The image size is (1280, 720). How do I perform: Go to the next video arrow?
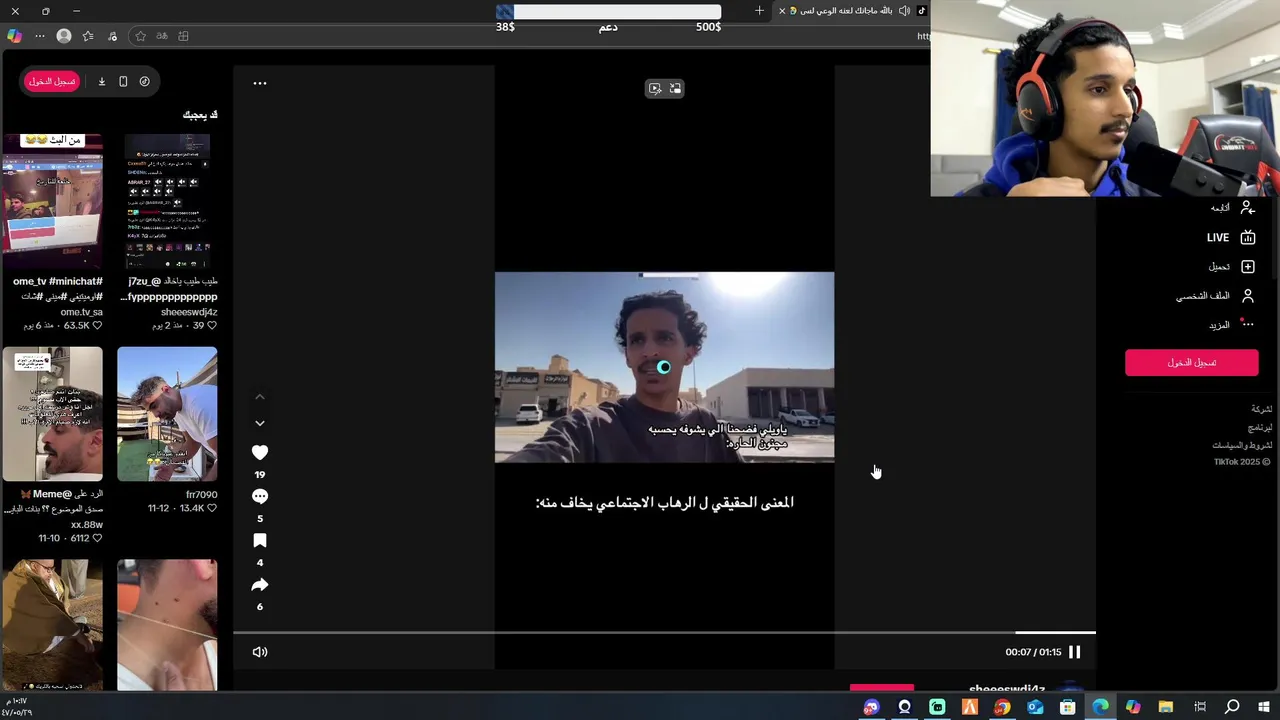point(260,424)
